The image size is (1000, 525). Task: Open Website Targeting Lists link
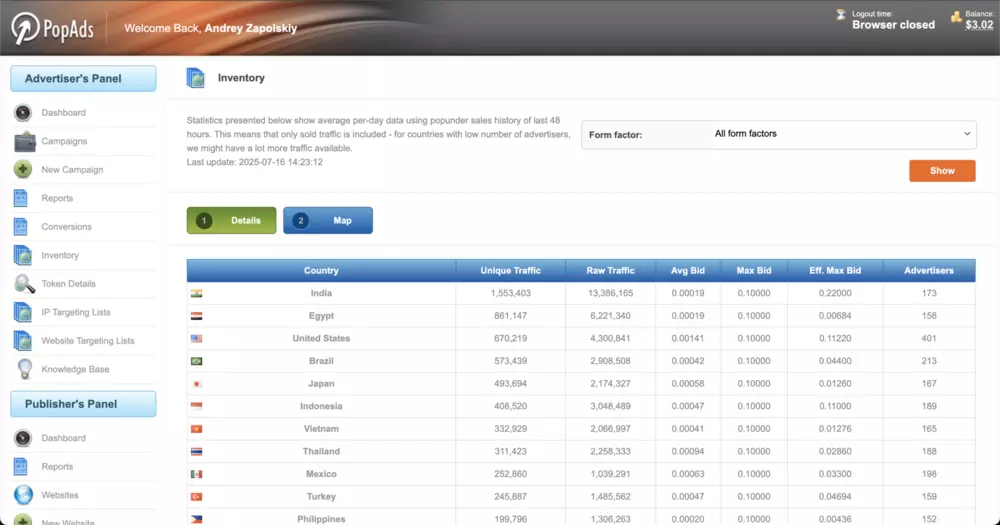coord(88,341)
